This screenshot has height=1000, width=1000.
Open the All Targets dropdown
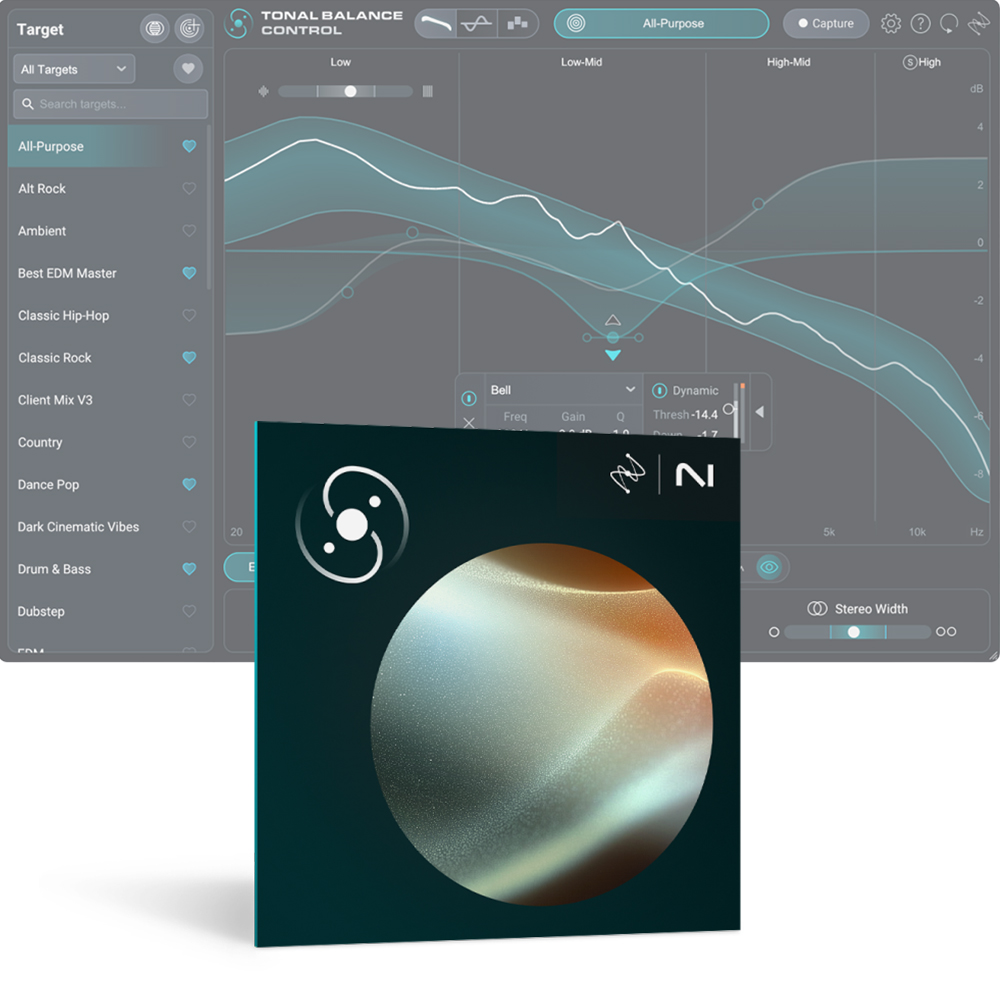point(73,69)
